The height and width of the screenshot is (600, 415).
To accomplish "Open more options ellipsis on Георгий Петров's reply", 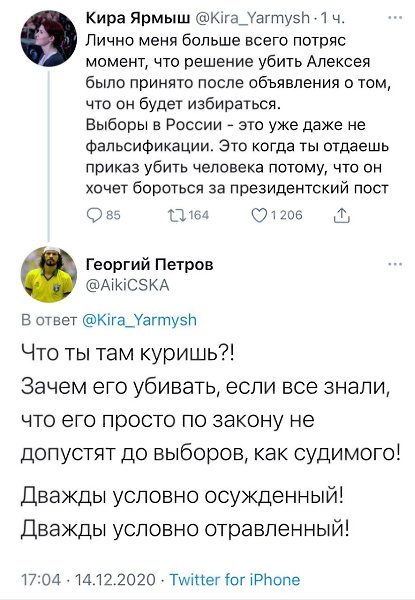I will (395, 264).
